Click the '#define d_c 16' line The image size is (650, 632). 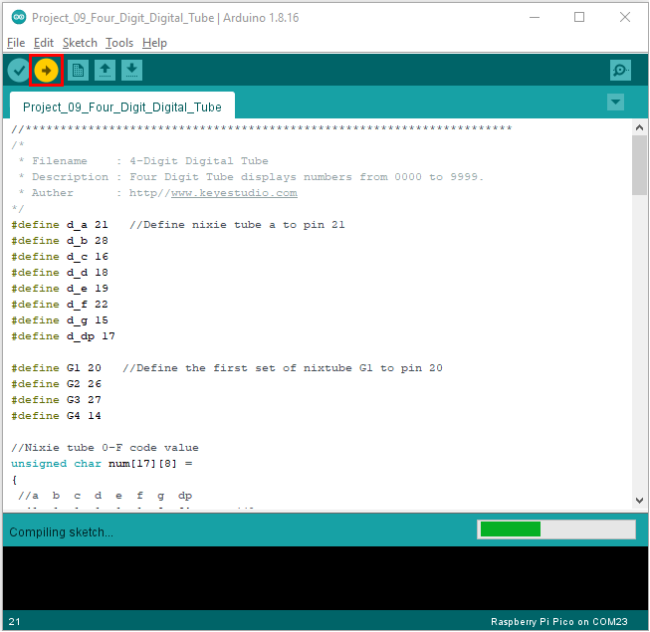[x=60, y=257]
